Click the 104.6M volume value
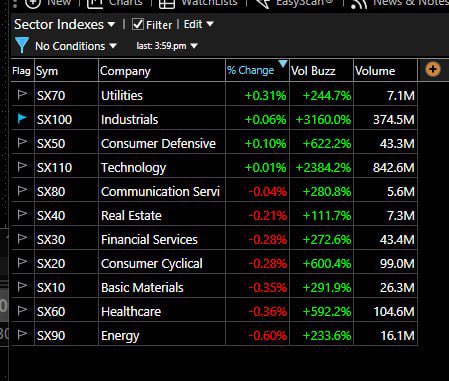 pos(394,312)
